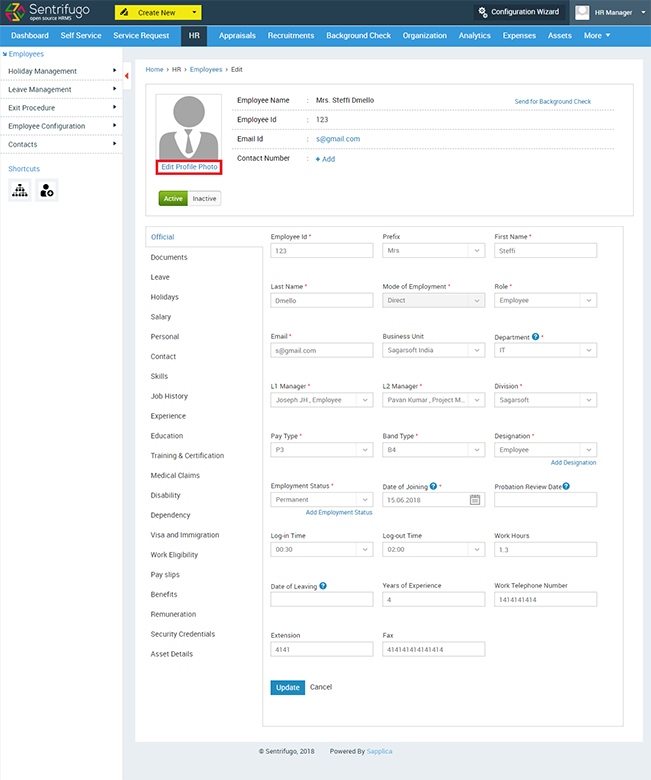Open the Prefix dropdown

pyautogui.click(x=434, y=251)
